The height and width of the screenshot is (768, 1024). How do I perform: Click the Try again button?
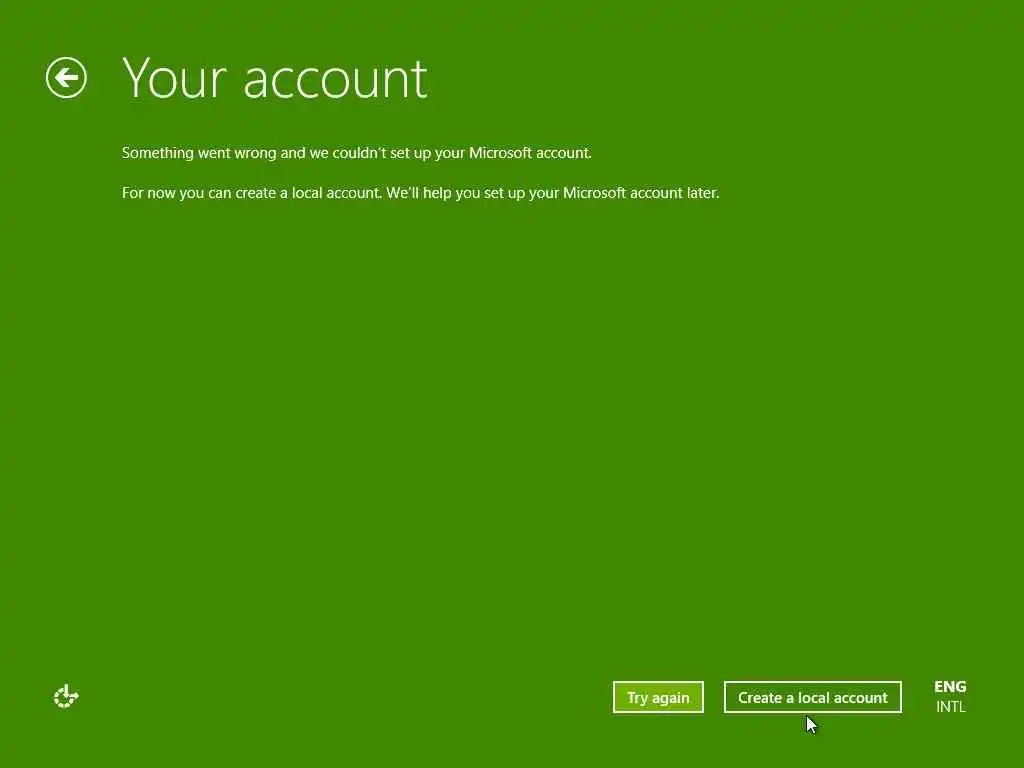[658, 697]
